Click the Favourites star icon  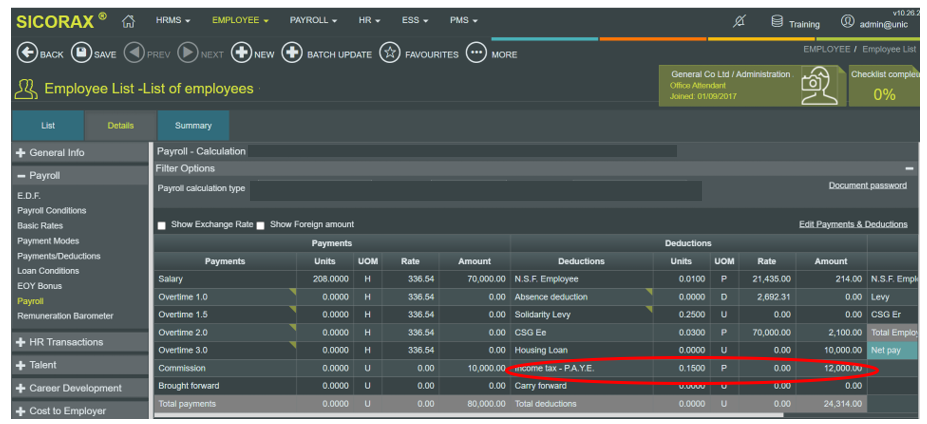(x=390, y=54)
